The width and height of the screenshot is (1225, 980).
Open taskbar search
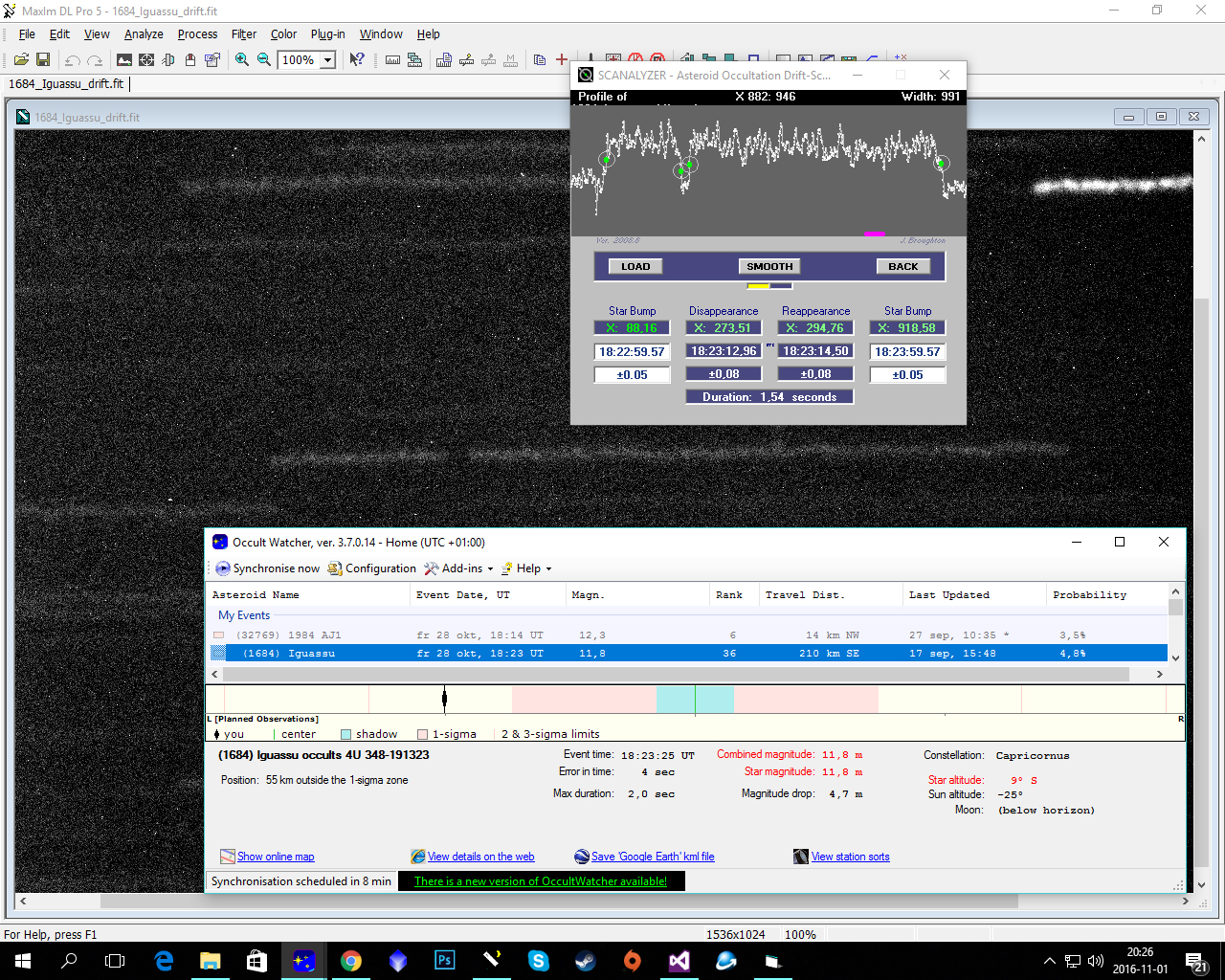69,961
